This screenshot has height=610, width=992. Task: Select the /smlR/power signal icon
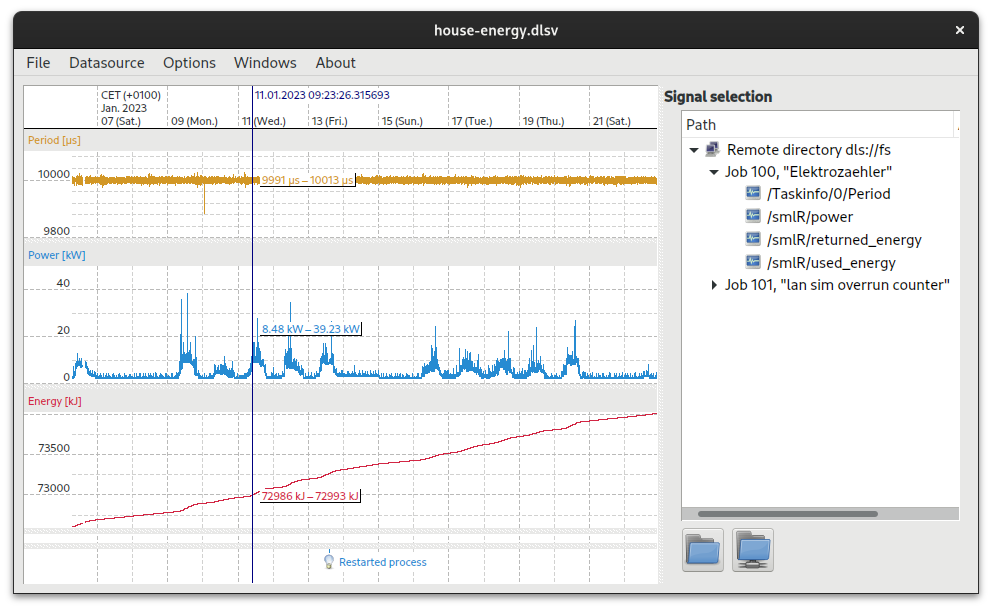(x=752, y=216)
